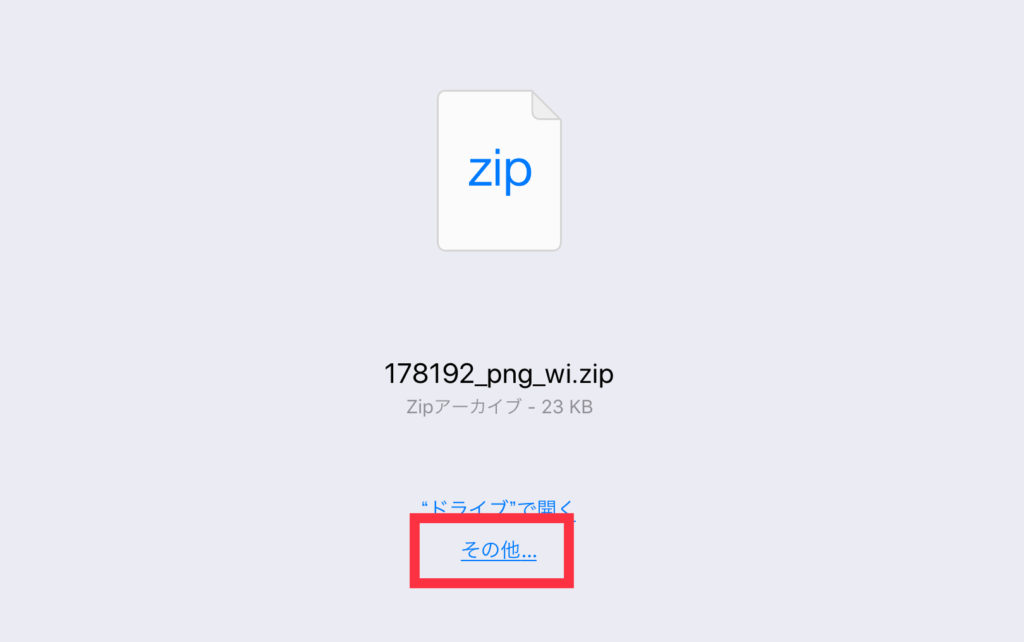Click the top edge of the red rectangle
1024x642 pixels.
pyautogui.click(x=492, y=518)
